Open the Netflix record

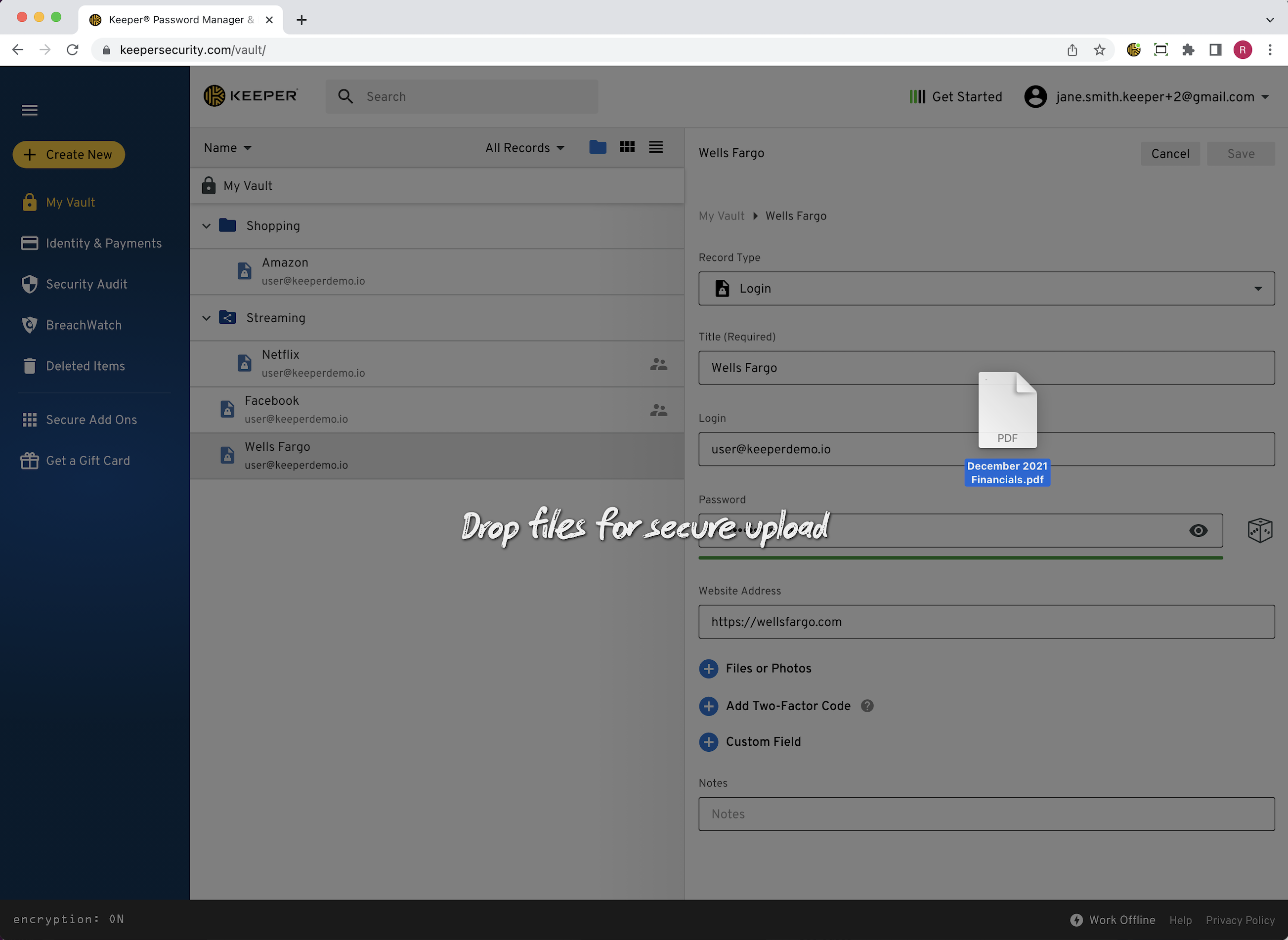tap(437, 364)
